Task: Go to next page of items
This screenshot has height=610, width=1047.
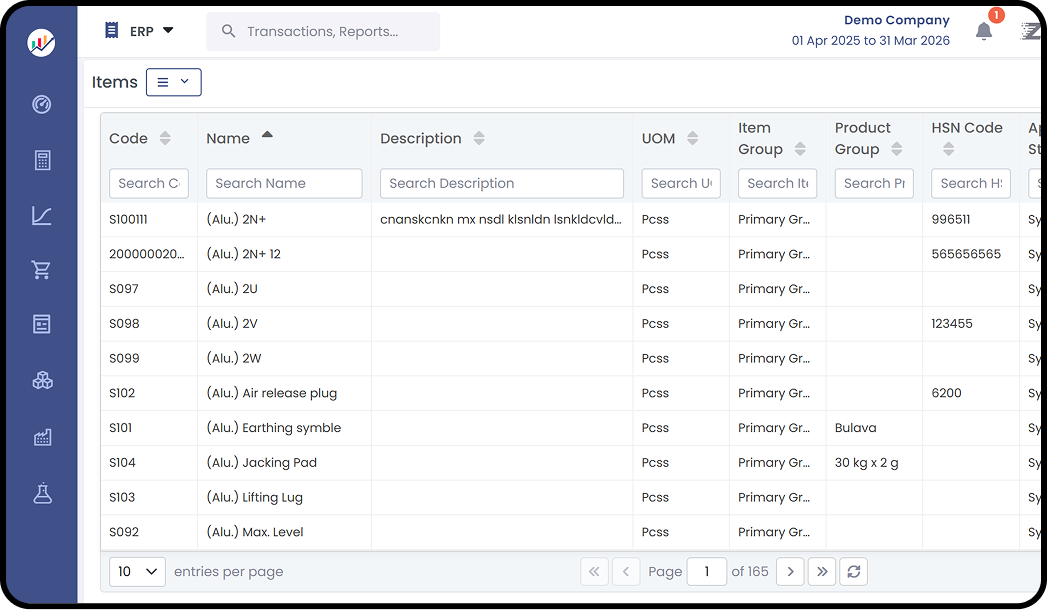Action: pos(790,571)
